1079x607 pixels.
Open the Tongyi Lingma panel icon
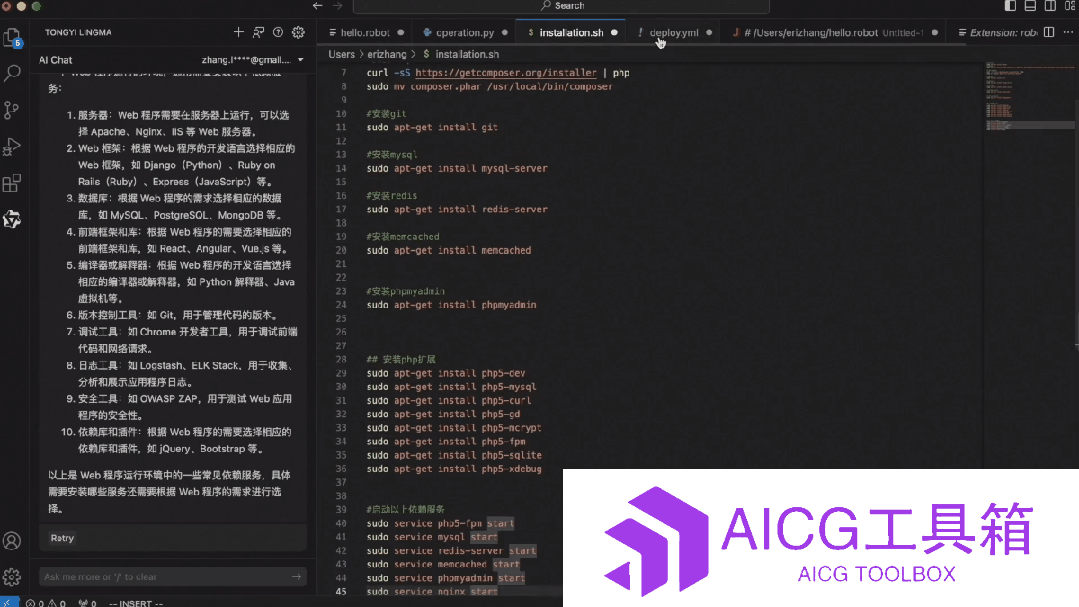click(x=12, y=220)
